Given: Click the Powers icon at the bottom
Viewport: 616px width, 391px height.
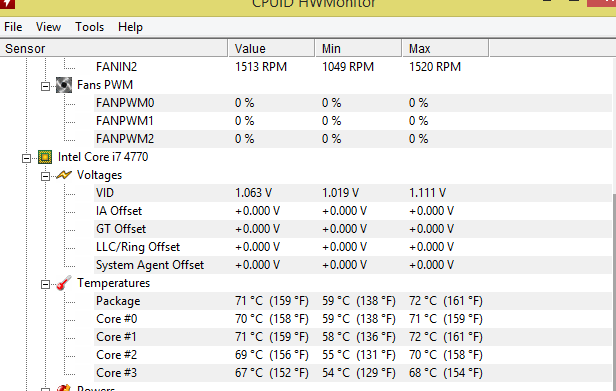Looking at the screenshot, I should [x=64, y=388].
